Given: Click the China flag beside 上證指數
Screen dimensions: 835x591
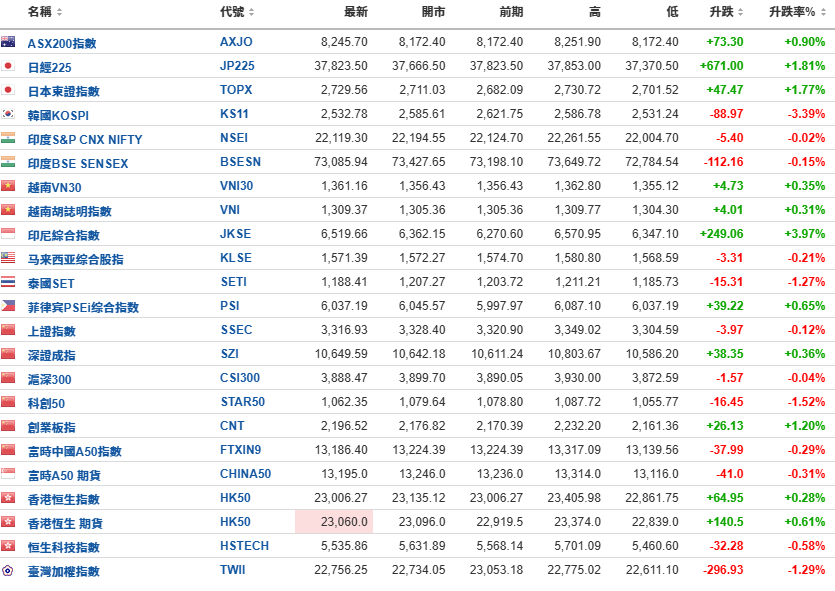Looking at the screenshot, I should (x=7, y=330).
